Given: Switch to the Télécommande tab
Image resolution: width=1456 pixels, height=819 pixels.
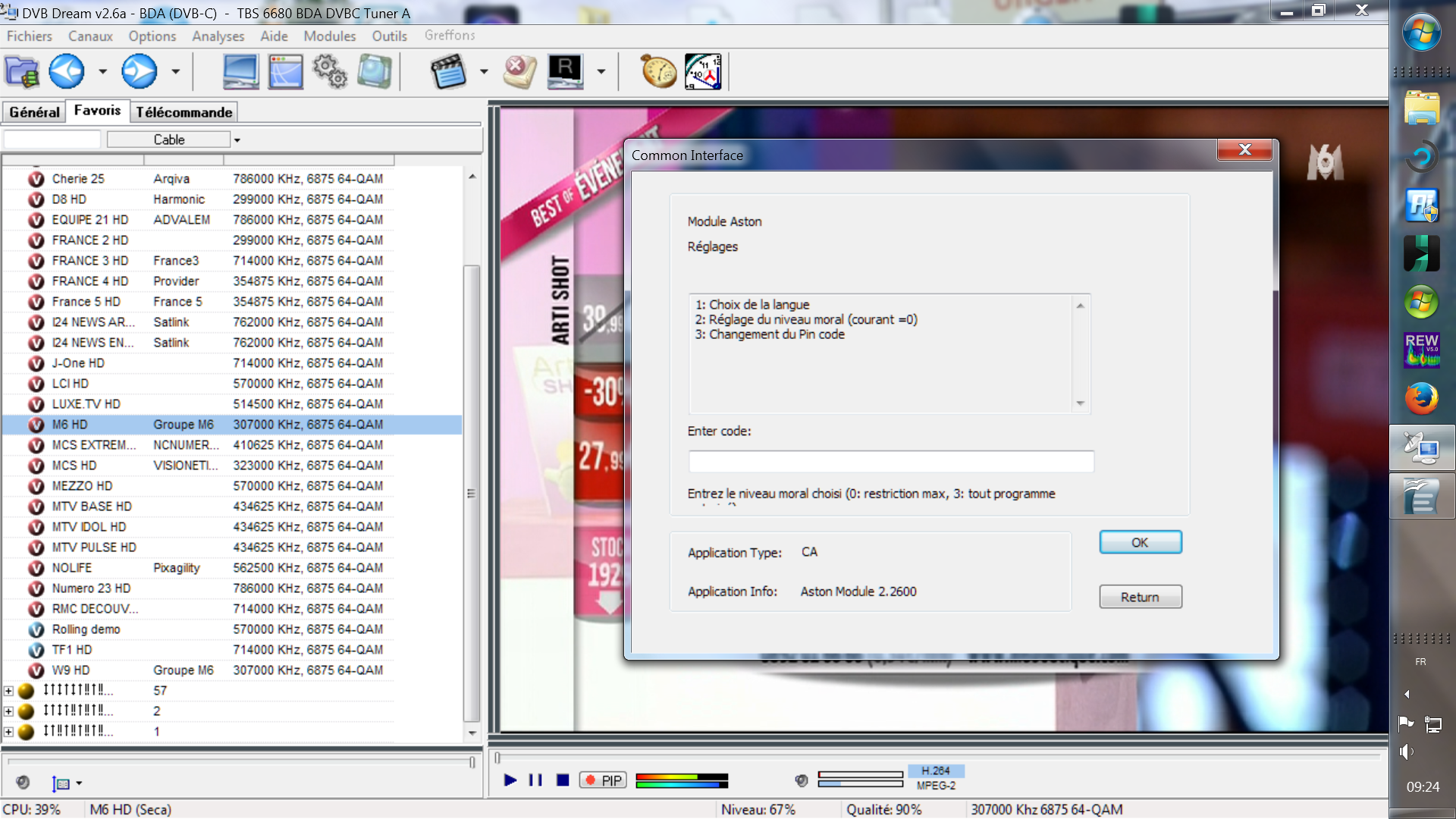Looking at the screenshot, I should (184, 112).
